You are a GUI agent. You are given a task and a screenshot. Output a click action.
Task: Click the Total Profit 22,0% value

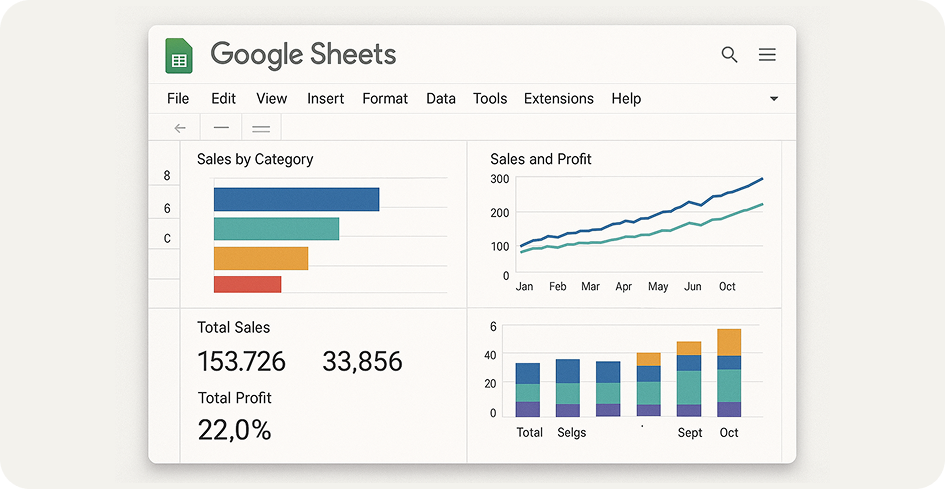click(234, 430)
